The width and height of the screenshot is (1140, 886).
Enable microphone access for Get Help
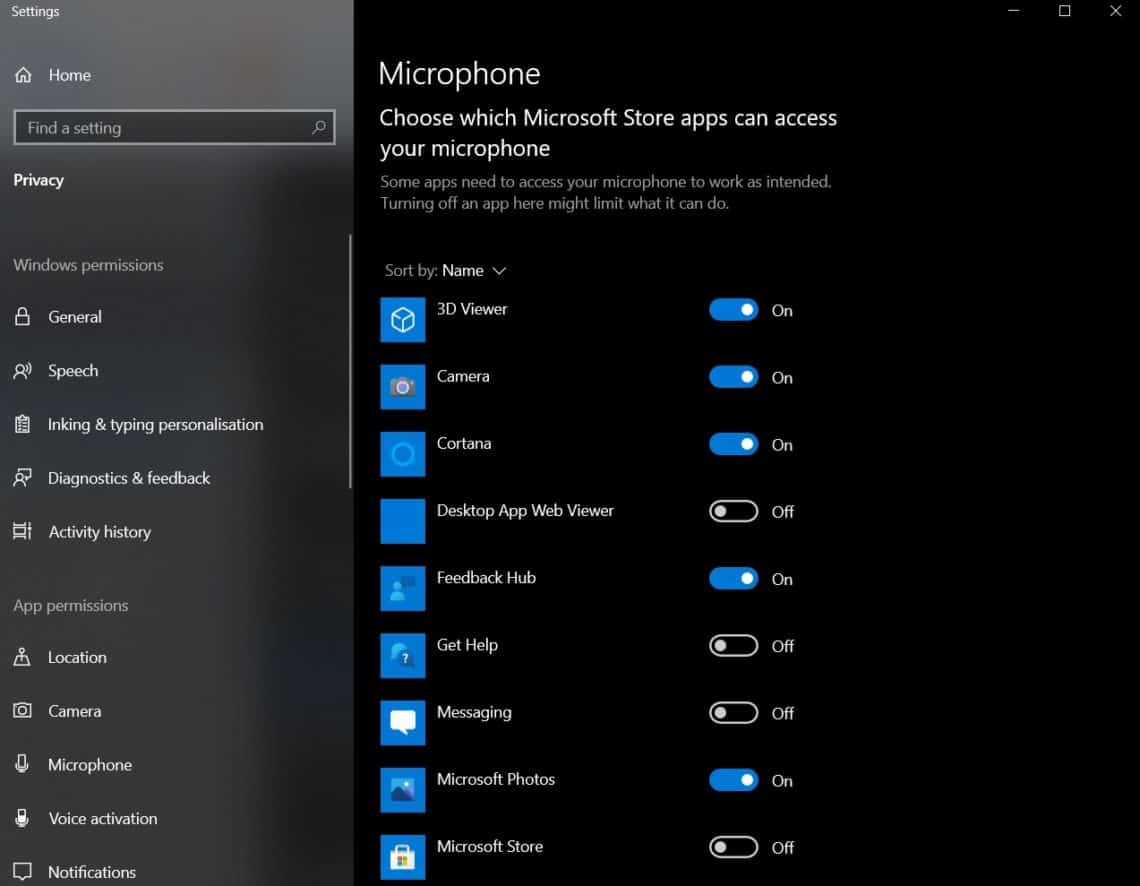click(x=733, y=646)
